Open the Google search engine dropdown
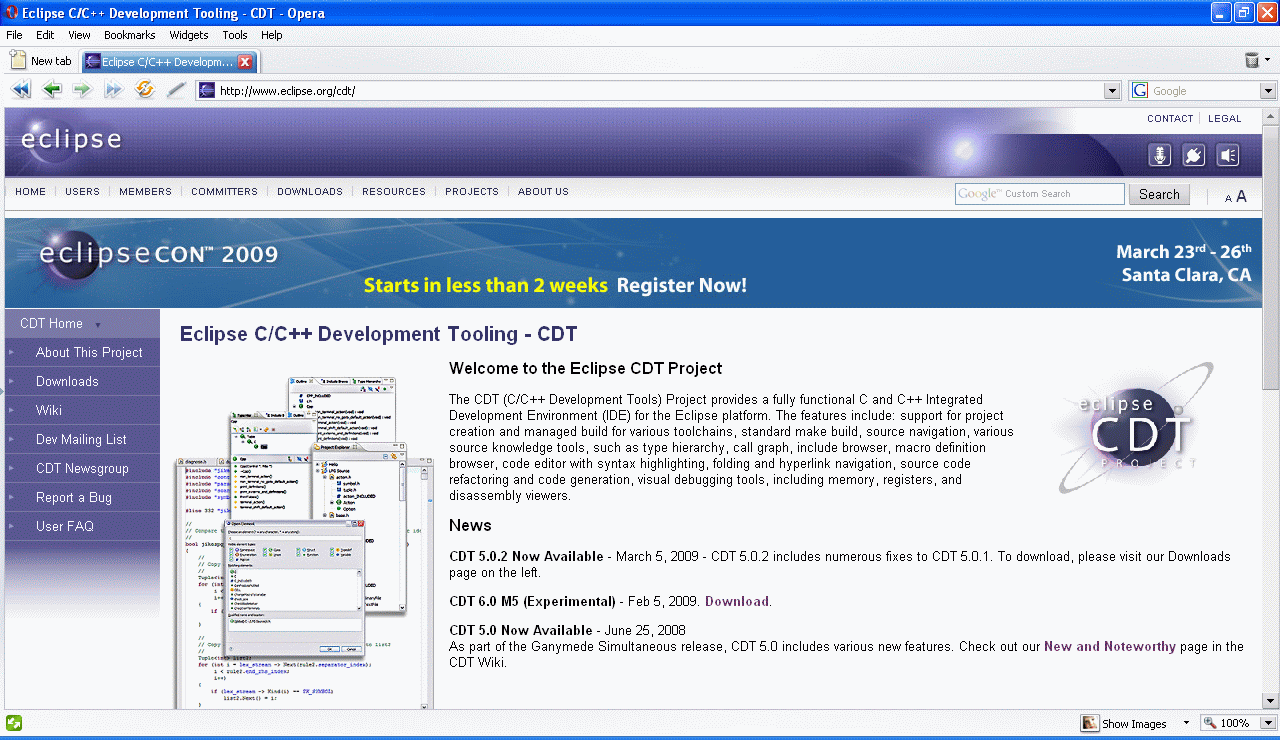 [1268, 91]
